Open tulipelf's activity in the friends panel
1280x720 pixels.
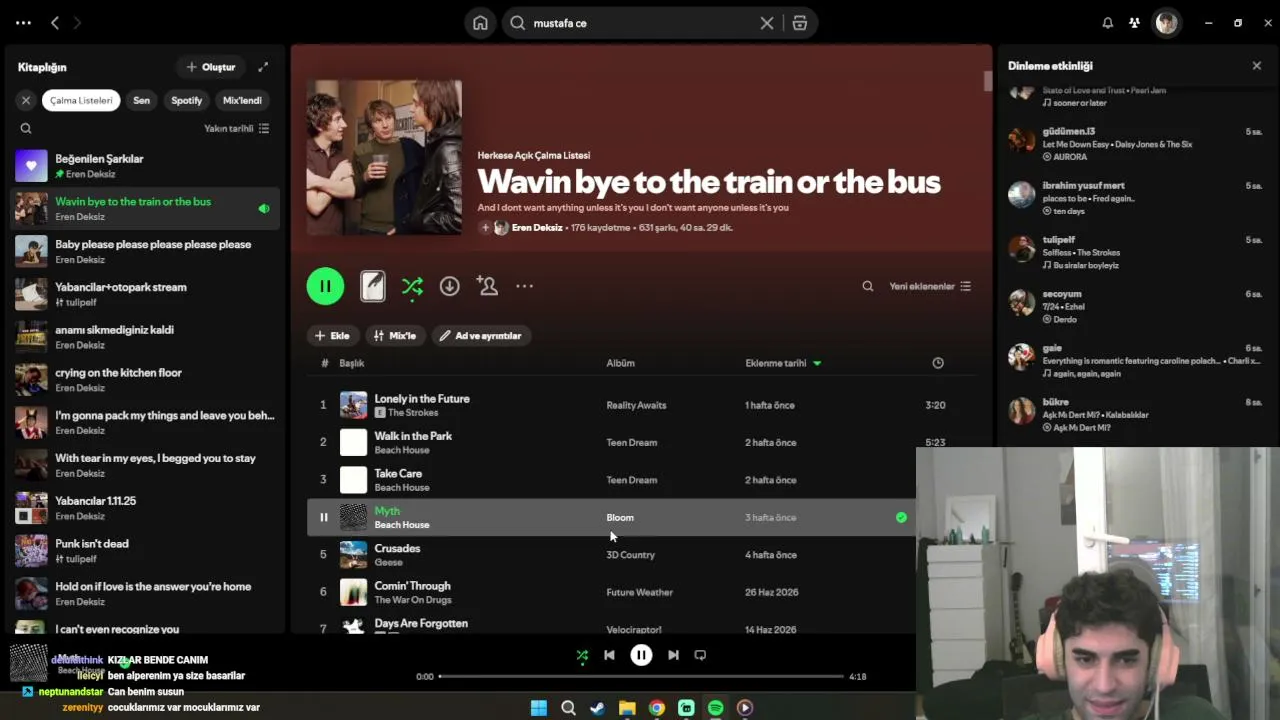tap(1135, 252)
